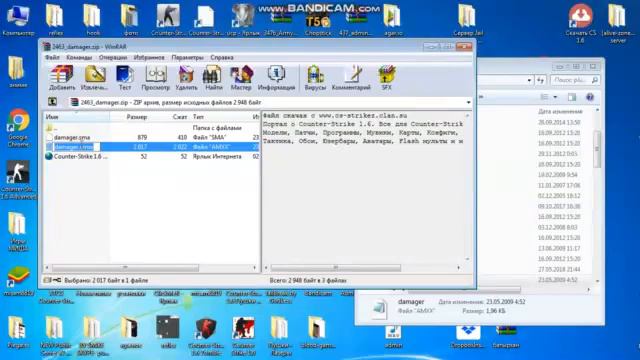Click the key icon in WinRAR status bar
This screenshot has width=640, height=360.
57,280
